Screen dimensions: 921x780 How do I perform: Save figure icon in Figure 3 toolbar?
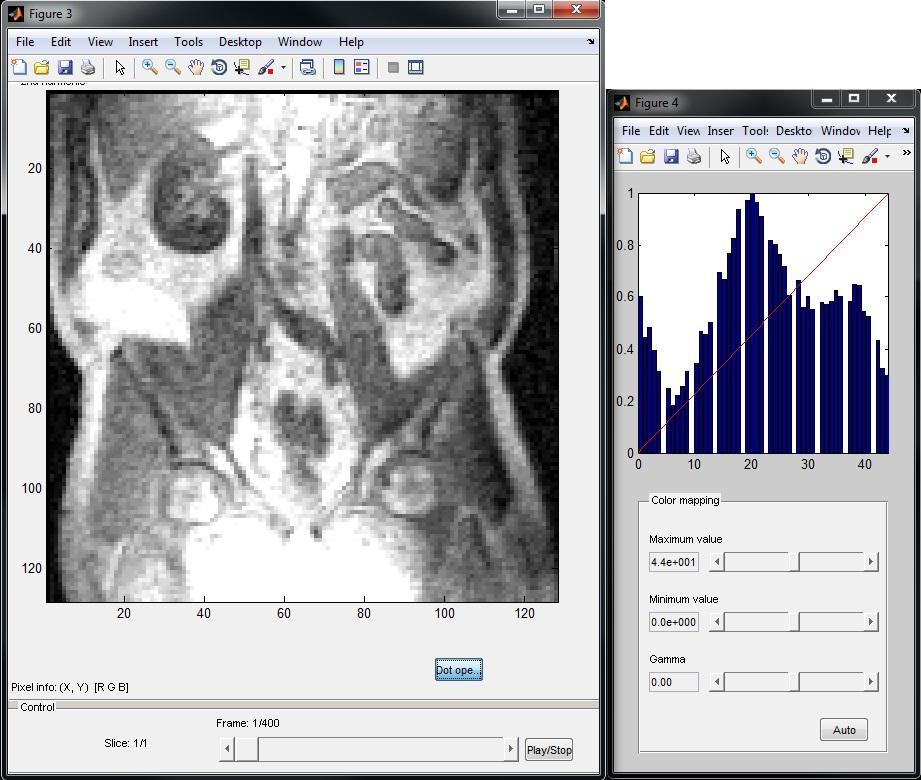point(65,67)
